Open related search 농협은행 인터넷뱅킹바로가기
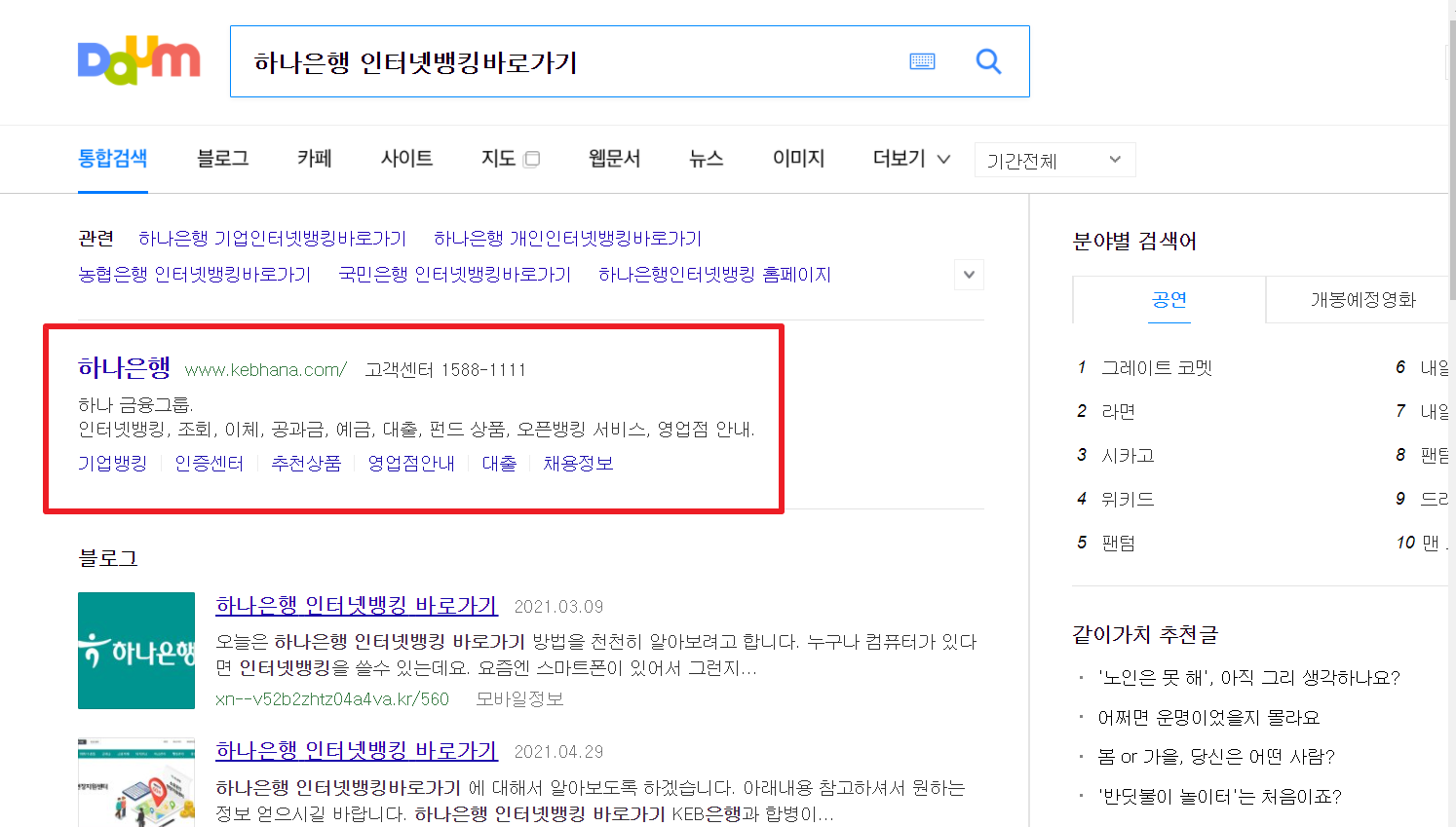 (x=195, y=275)
